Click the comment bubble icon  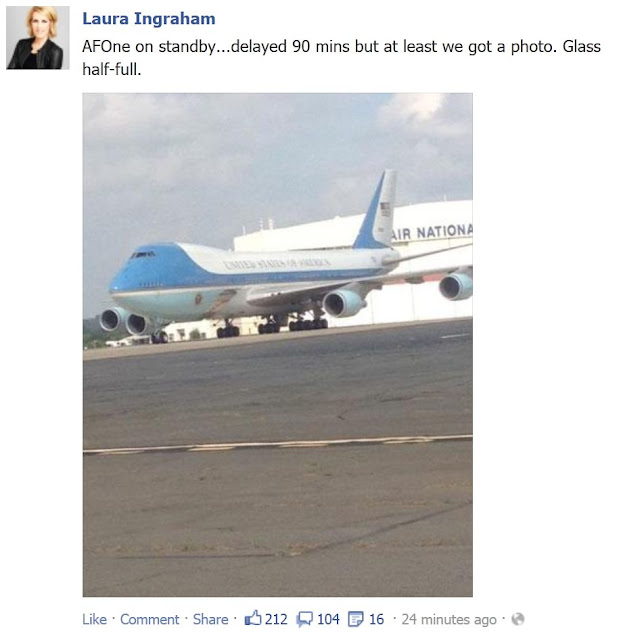click(x=305, y=619)
